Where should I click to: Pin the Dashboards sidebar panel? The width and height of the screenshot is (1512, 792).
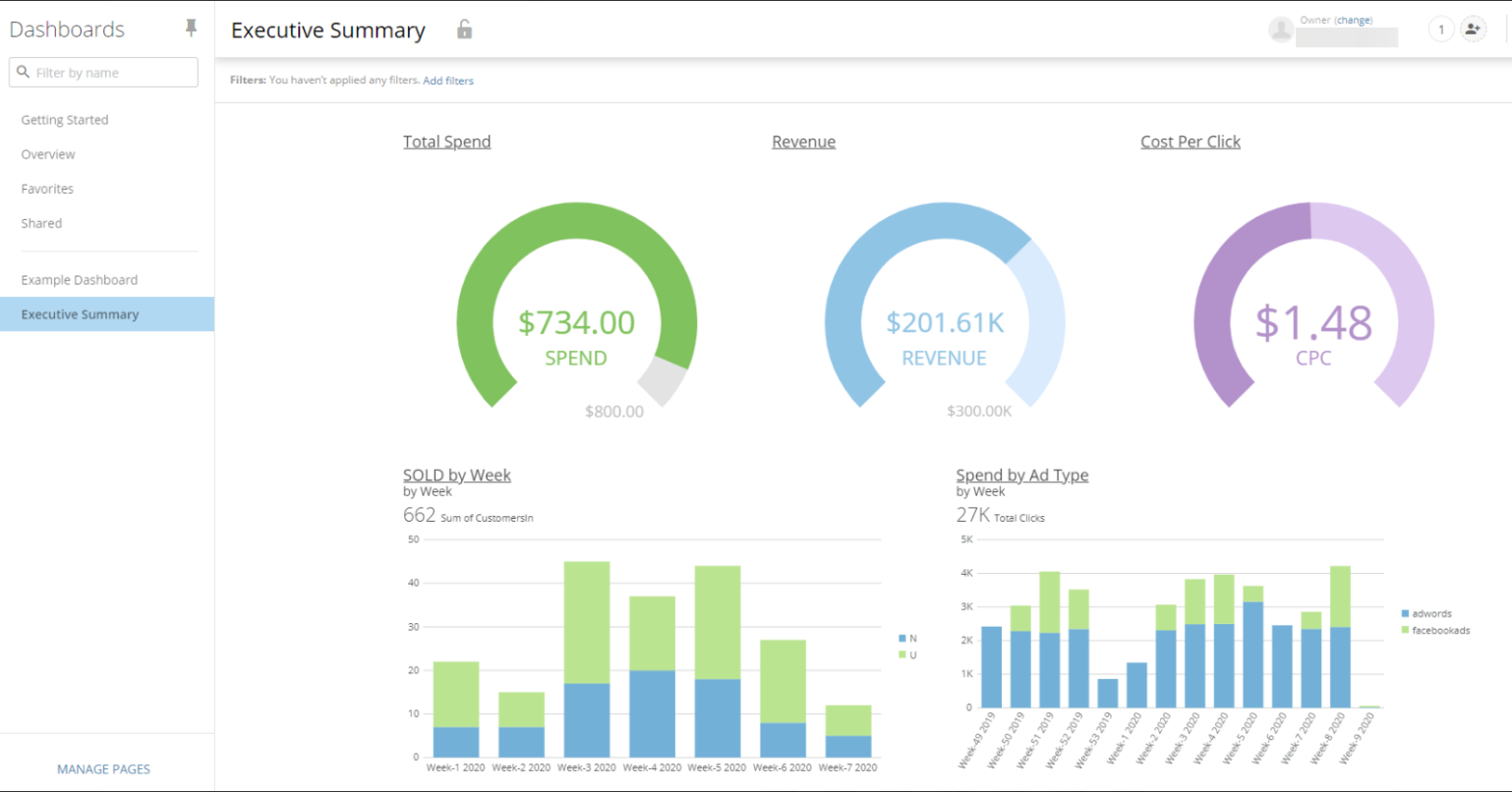point(191,28)
